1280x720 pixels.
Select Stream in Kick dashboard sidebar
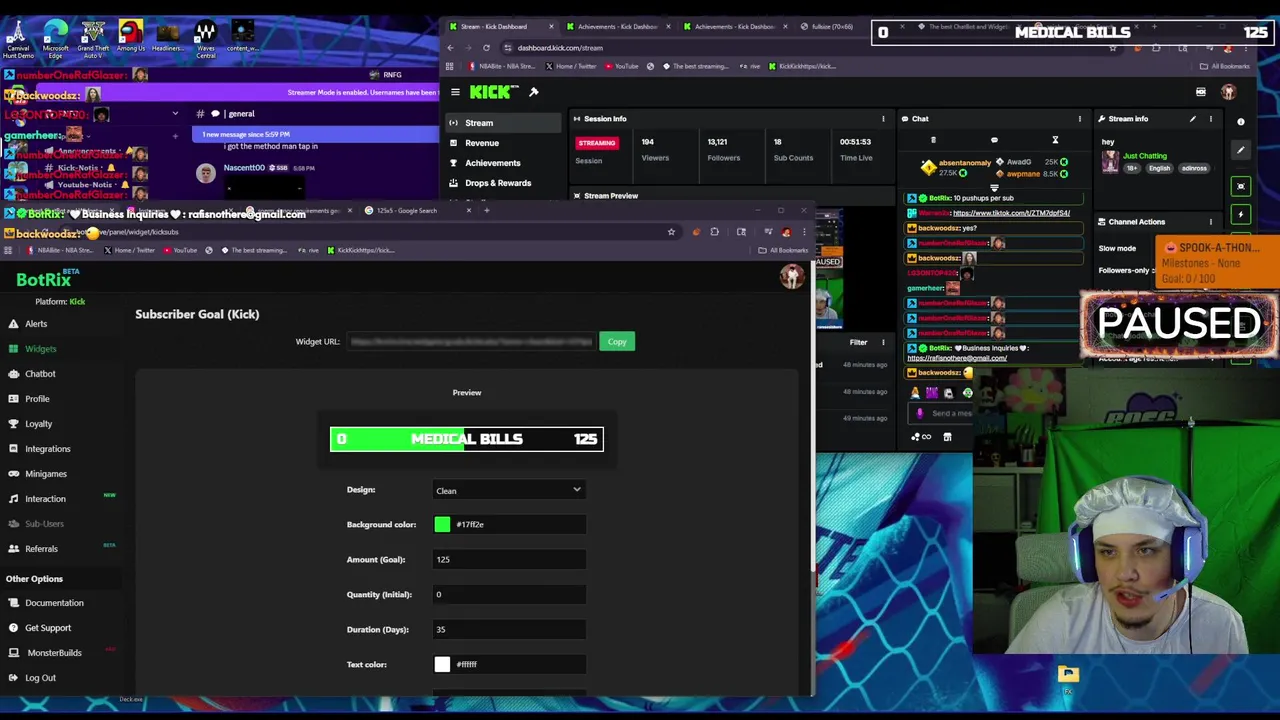point(502,123)
